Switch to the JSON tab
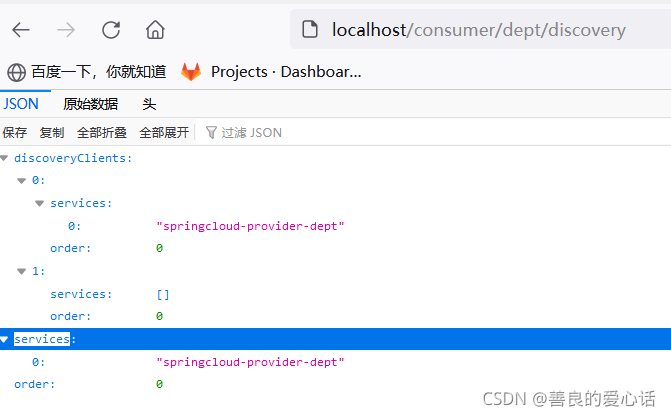This screenshot has width=671, height=416. point(21,104)
